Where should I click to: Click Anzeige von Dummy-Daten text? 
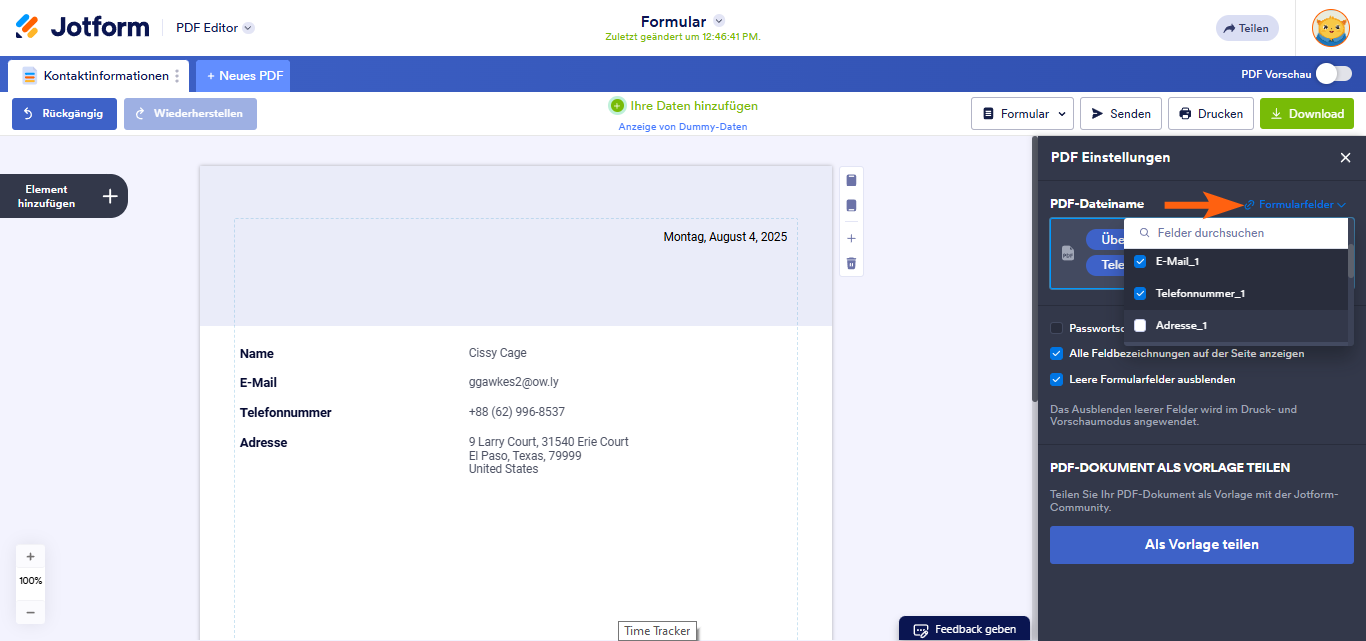683,127
